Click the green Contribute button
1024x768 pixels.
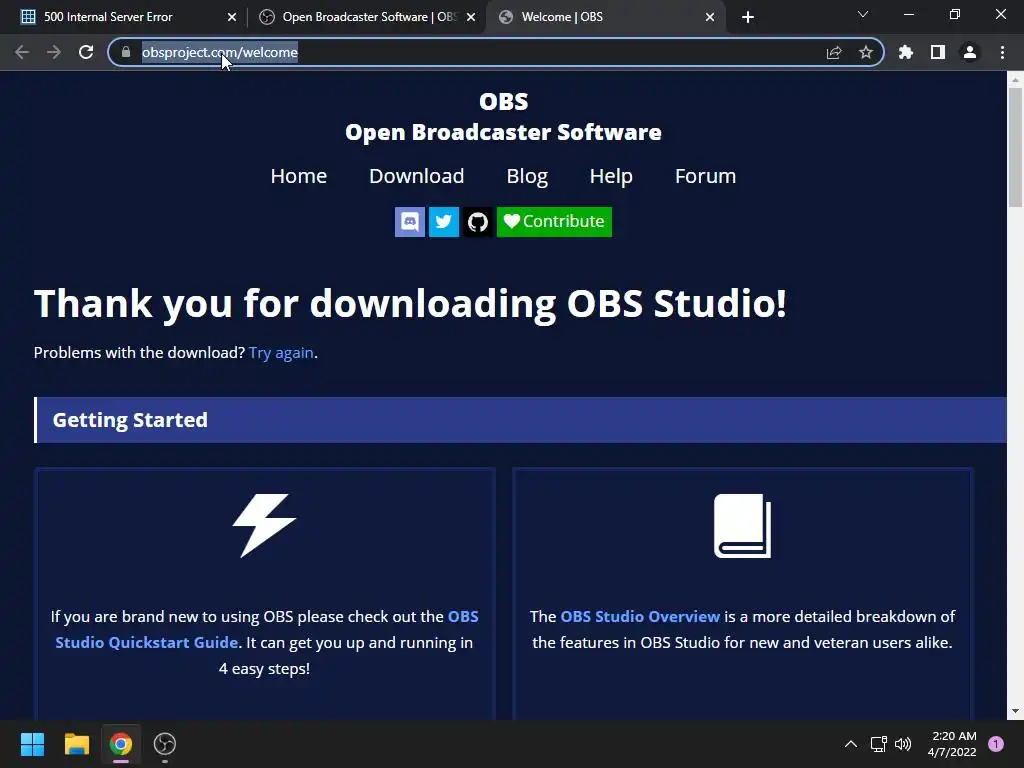point(554,222)
